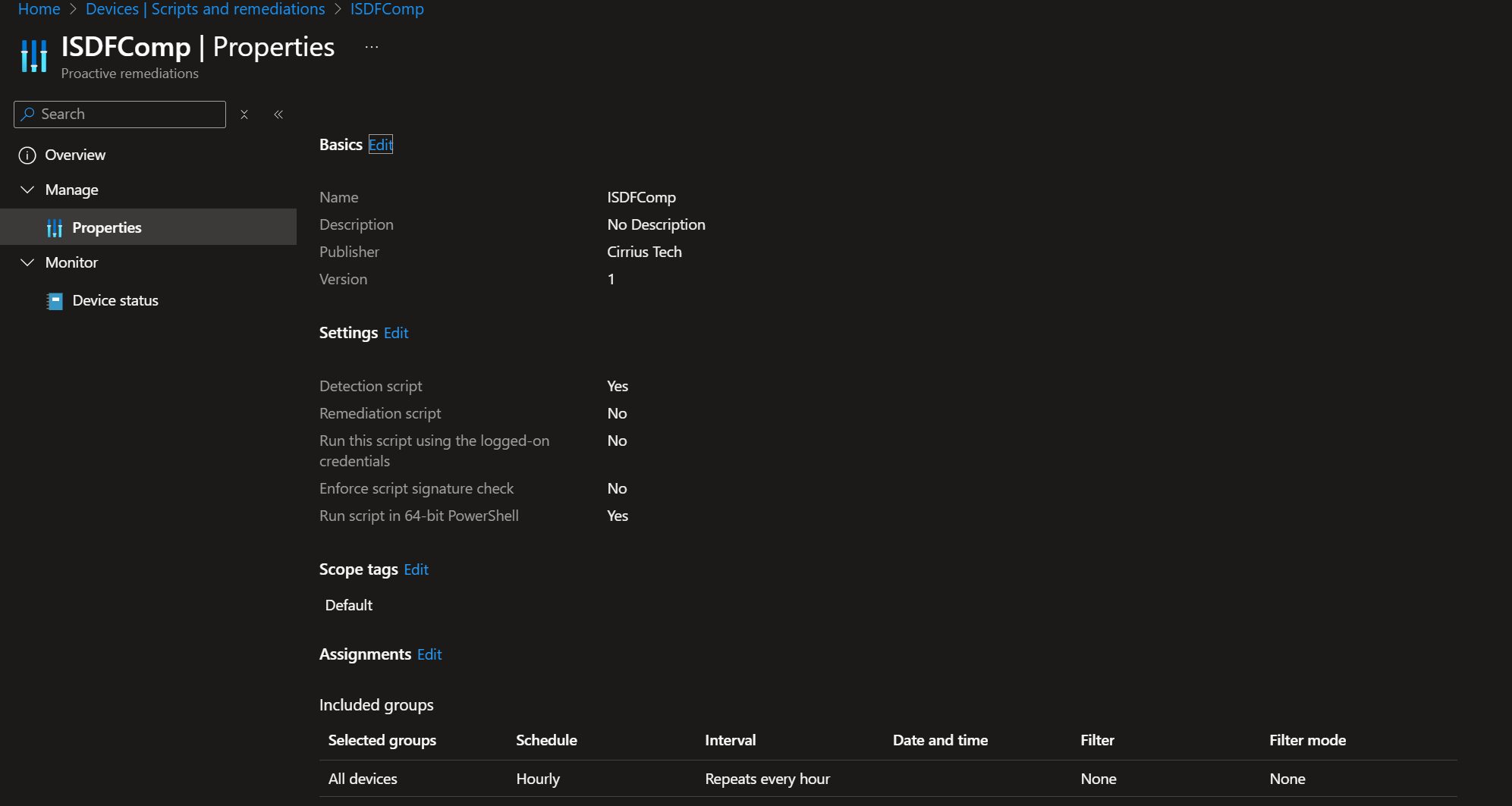Select Properties in the sidebar
1512x806 pixels.
pos(148,227)
